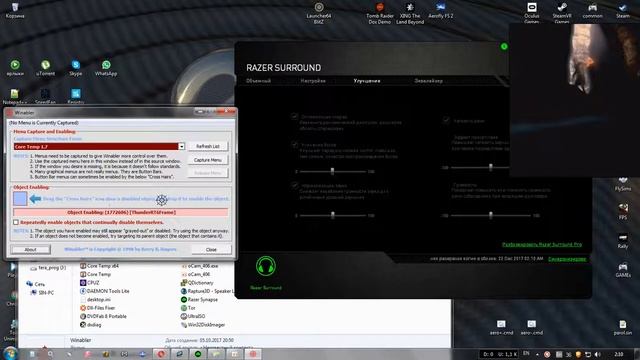Viewport: 640px width, 360px height.
Task: Select tera_prog (J:) drive in Explorer tree
Action: [x=48, y=268]
